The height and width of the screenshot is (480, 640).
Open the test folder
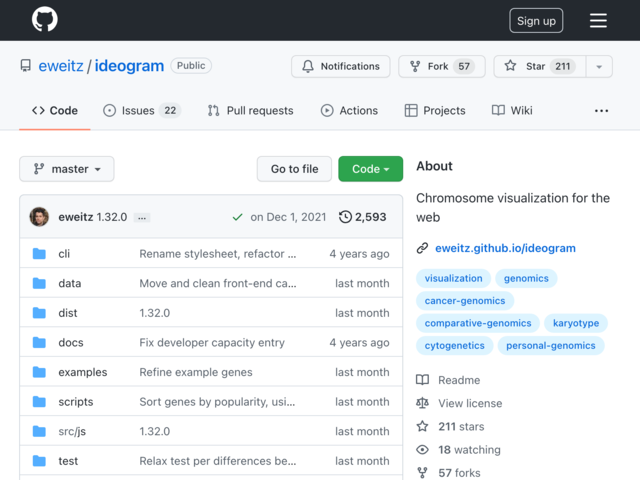[x=68, y=461]
